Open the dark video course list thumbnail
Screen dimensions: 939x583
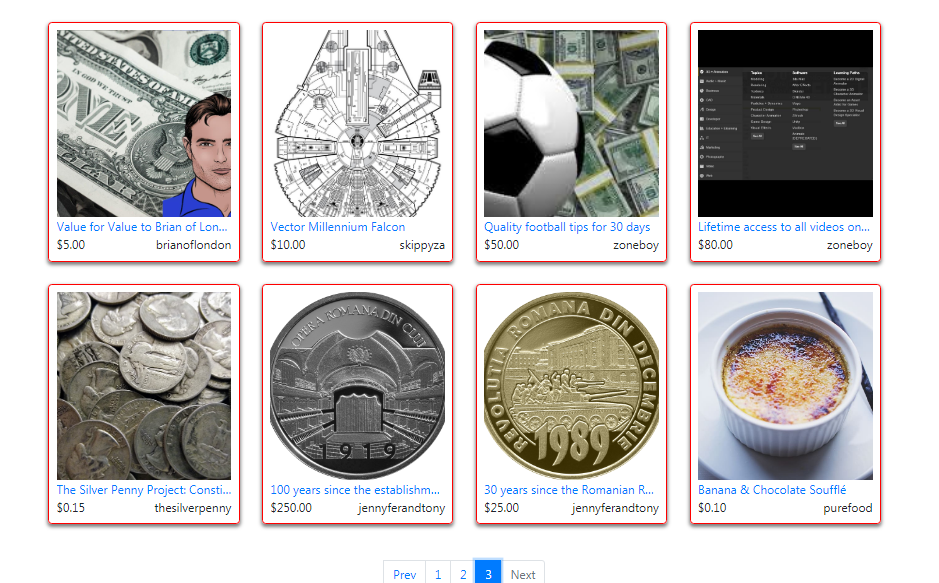coord(785,123)
